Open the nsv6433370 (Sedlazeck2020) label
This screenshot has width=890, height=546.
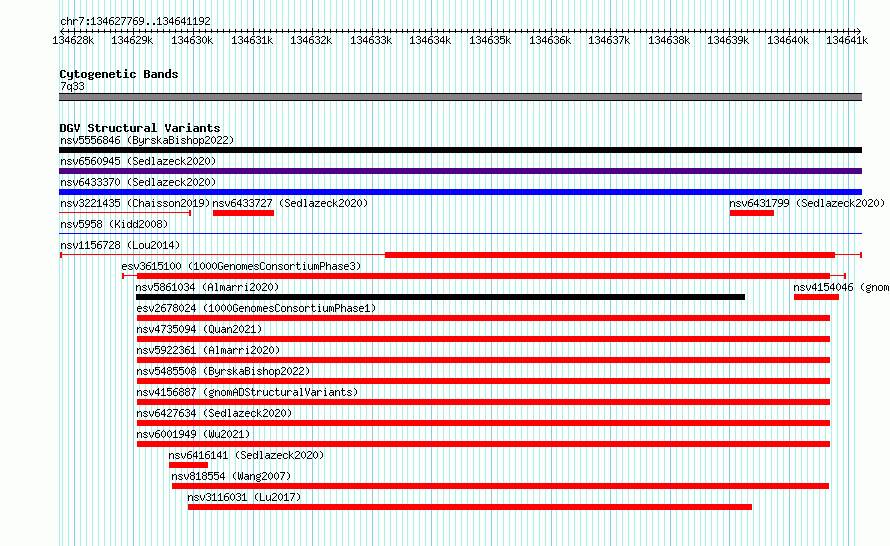point(138,182)
